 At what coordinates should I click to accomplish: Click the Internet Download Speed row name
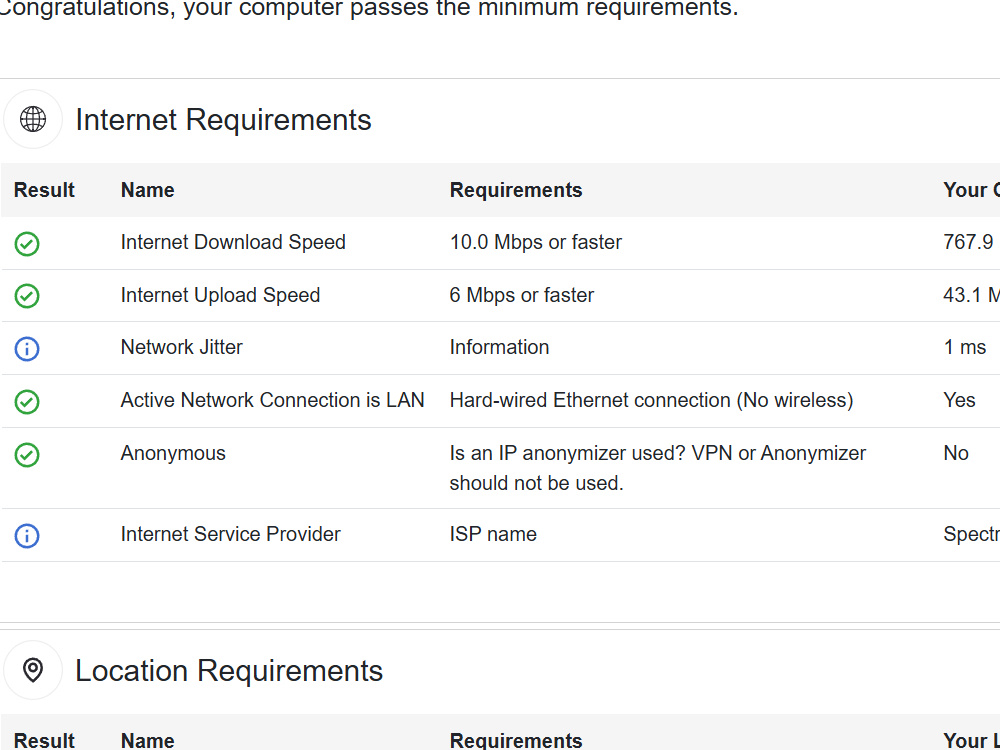[233, 242]
